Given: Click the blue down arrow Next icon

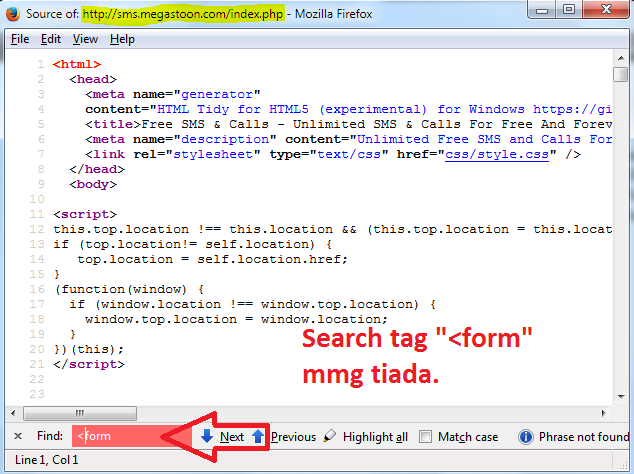Looking at the screenshot, I should coord(207,436).
